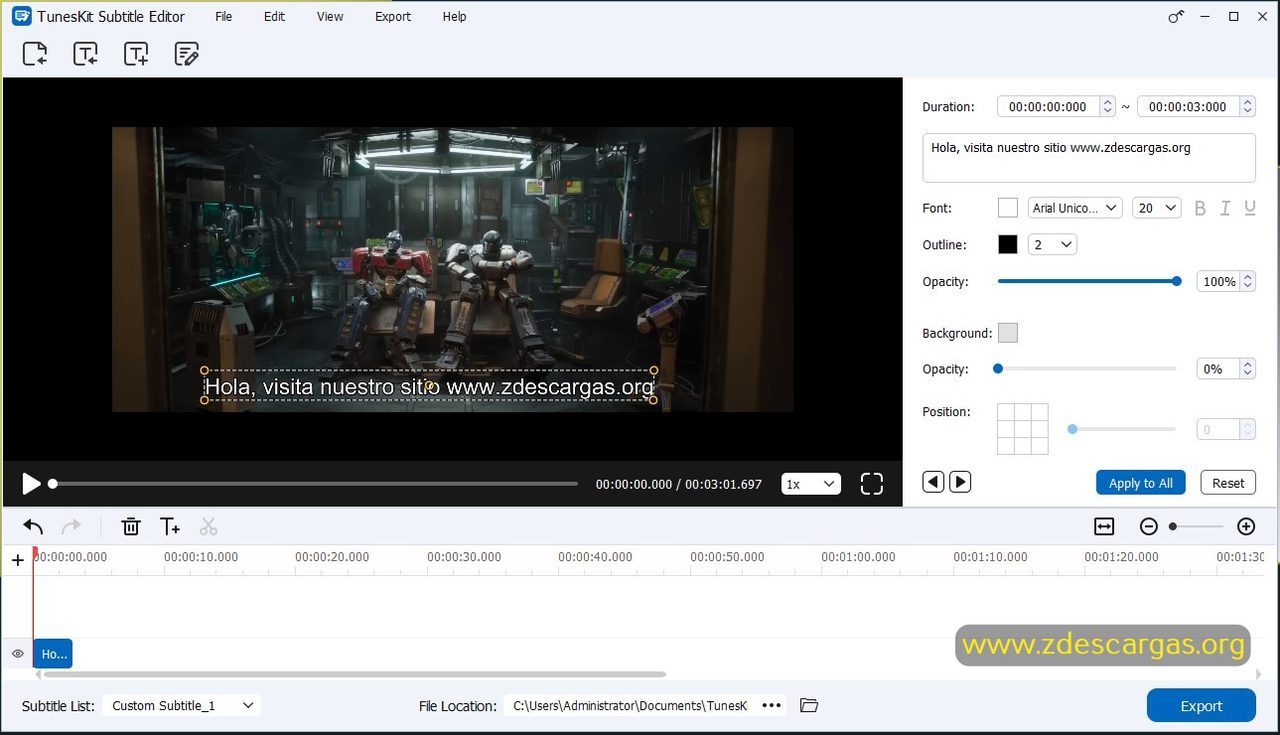Adjust the background opacity 0% stepper
Viewport: 1280px width, 735px height.
pos(1247,369)
